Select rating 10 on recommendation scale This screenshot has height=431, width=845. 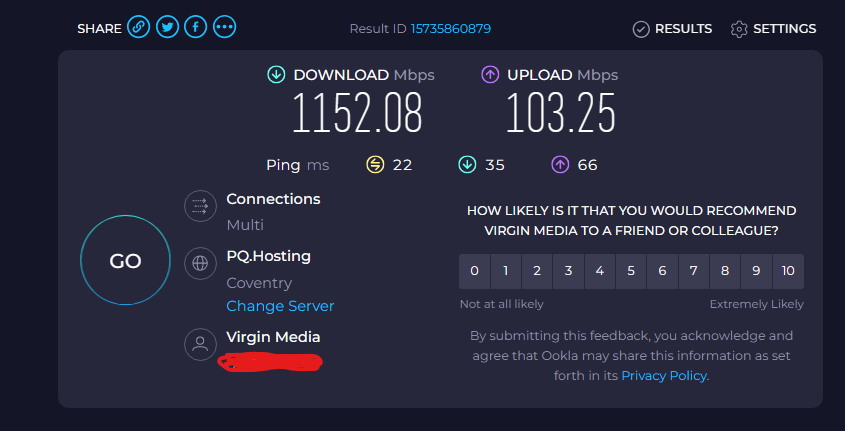pyautogui.click(x=788, y=271)
